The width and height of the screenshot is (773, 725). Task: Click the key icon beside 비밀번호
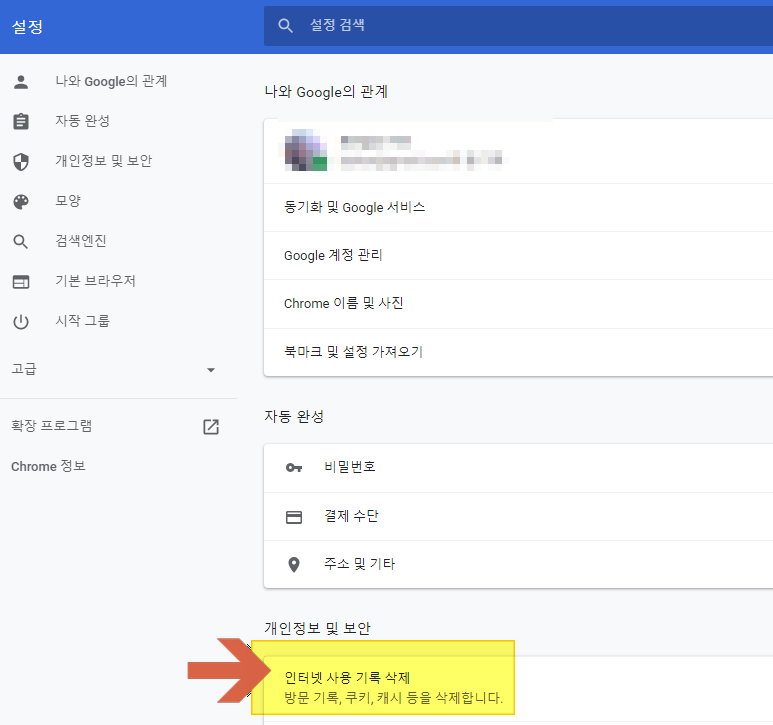294,468
